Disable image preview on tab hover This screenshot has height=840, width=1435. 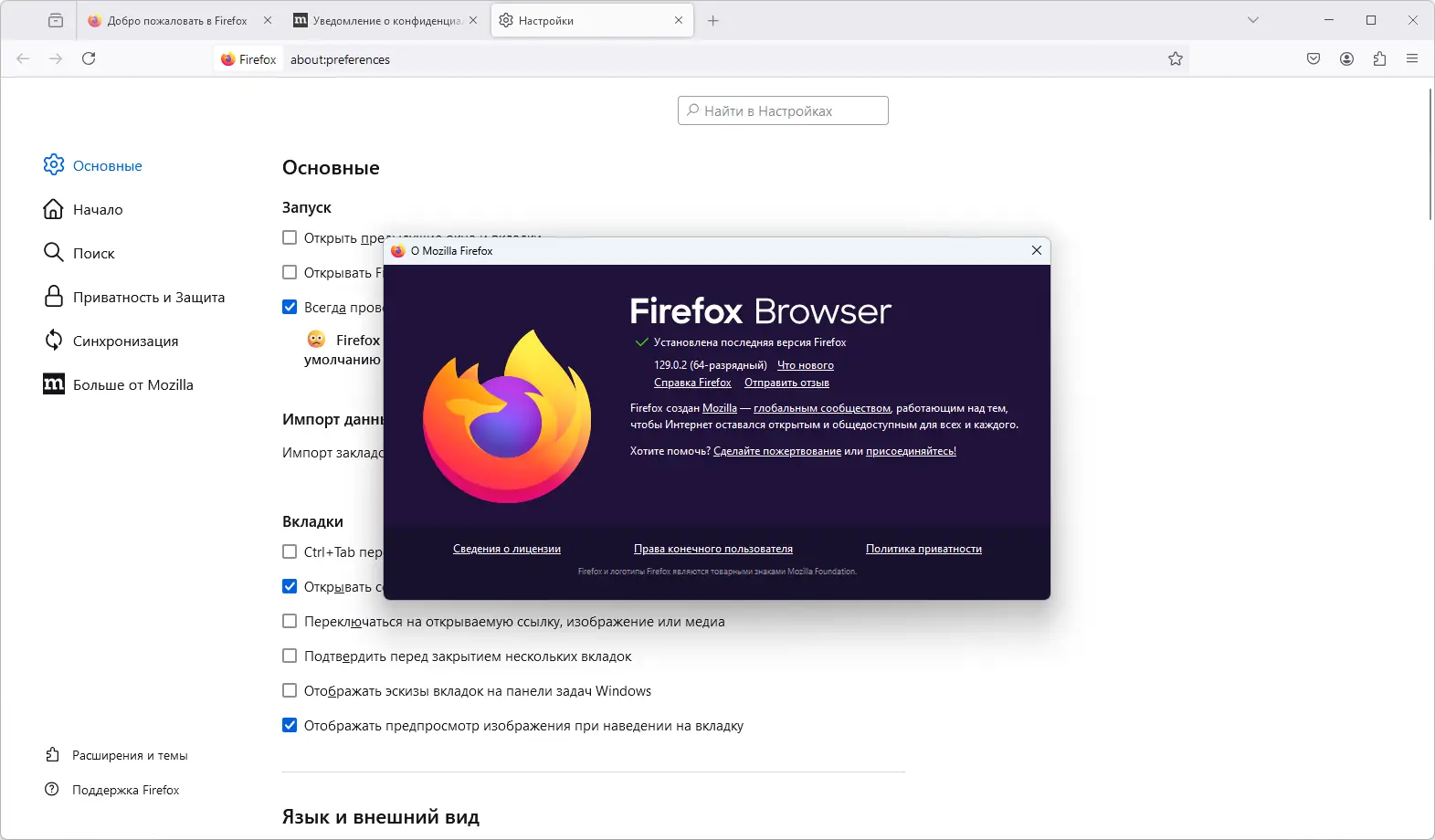(290, 725)
